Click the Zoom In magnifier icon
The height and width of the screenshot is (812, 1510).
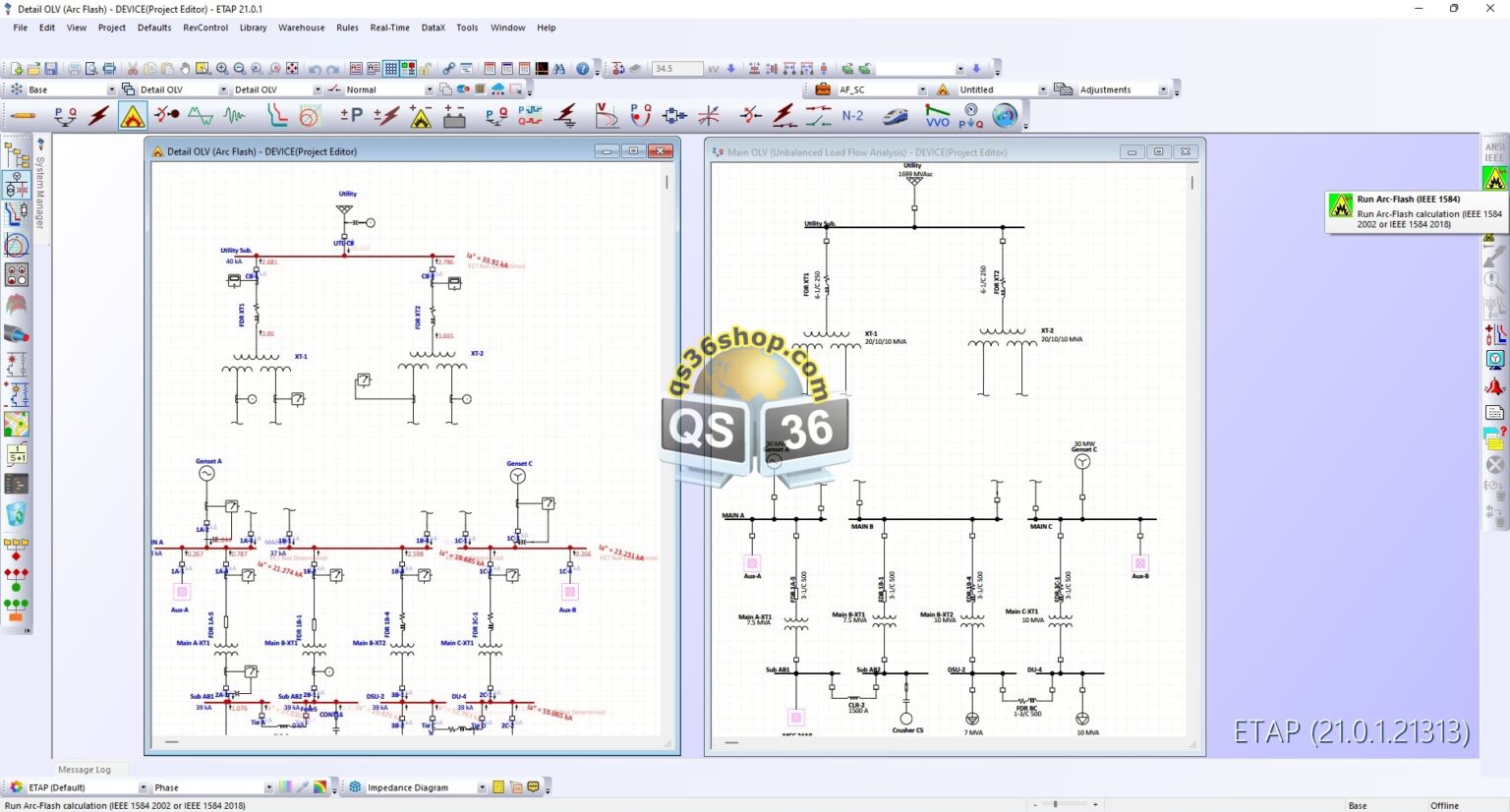click(x=222, y=69)
